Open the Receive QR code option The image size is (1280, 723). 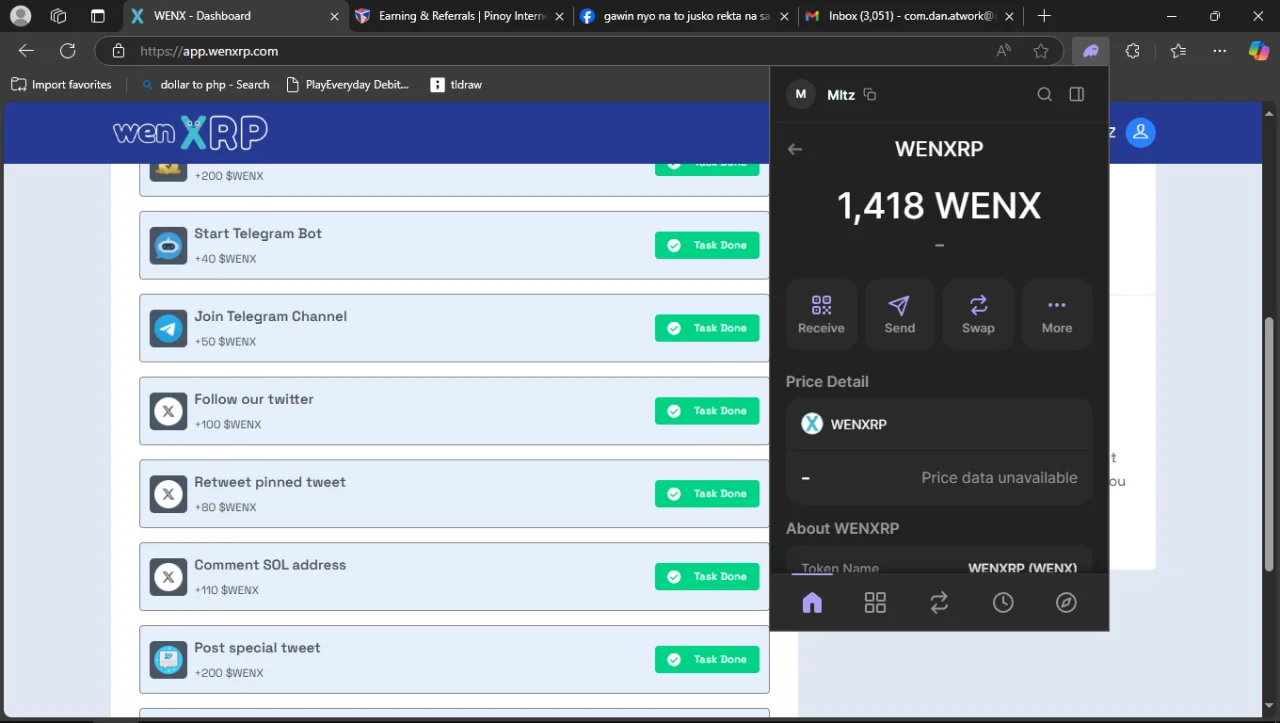click(x=821, y=314)
